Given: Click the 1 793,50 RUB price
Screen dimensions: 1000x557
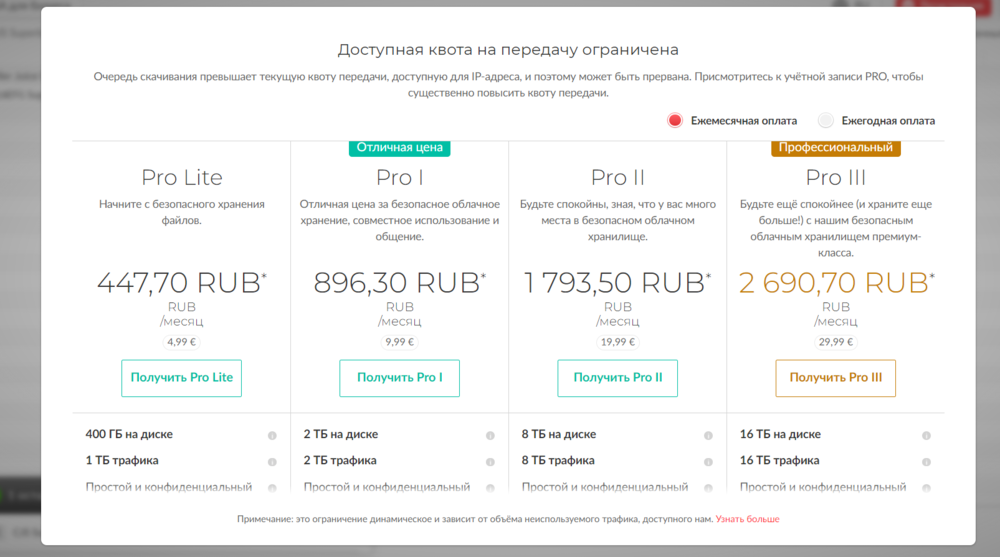Looking at the screenshot, I should [617, 283].
